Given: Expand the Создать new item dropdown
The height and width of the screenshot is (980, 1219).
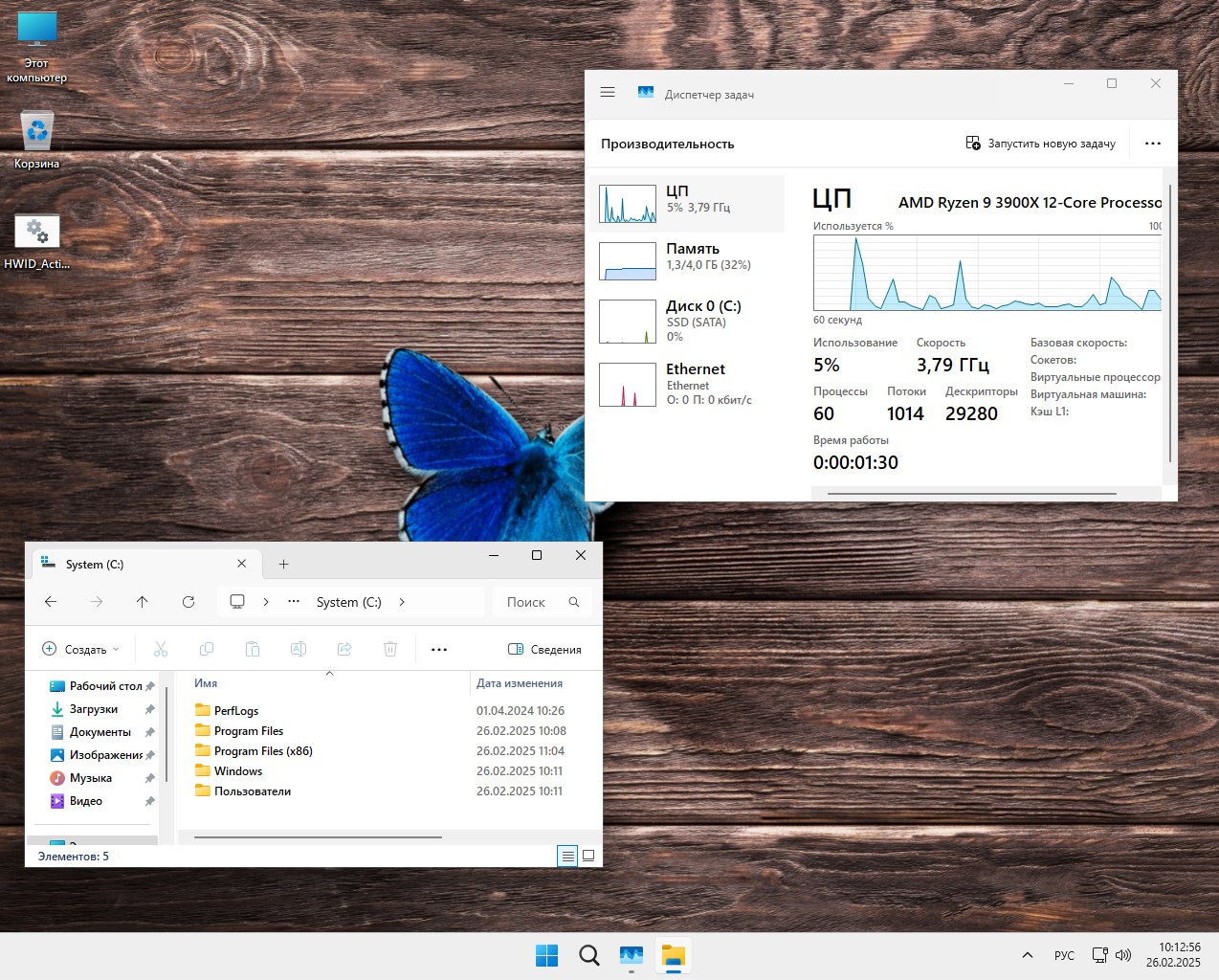Looking at the screenshot, I should click(x=81, y=649).
